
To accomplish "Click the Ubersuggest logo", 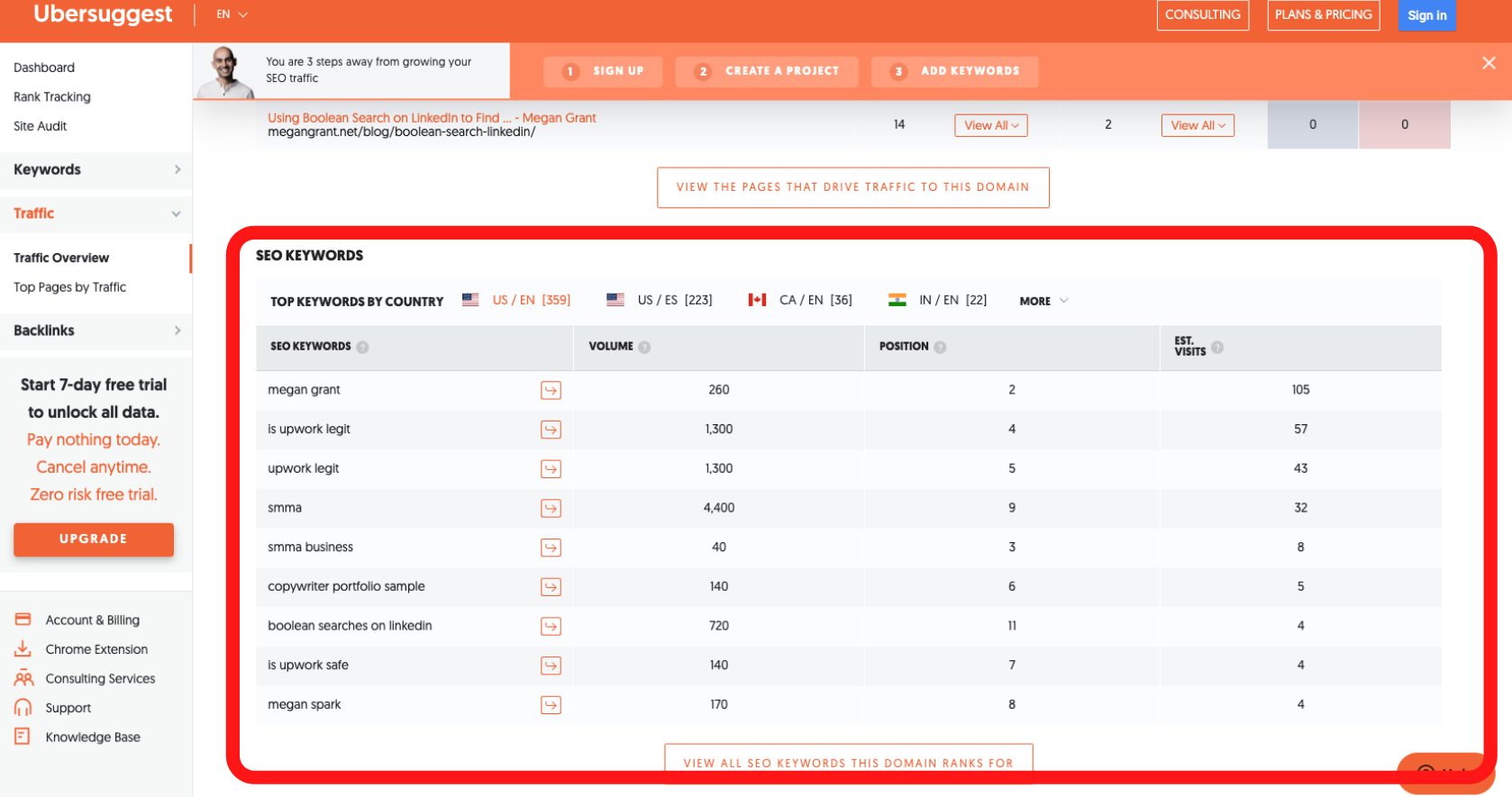I will point(103,14).
